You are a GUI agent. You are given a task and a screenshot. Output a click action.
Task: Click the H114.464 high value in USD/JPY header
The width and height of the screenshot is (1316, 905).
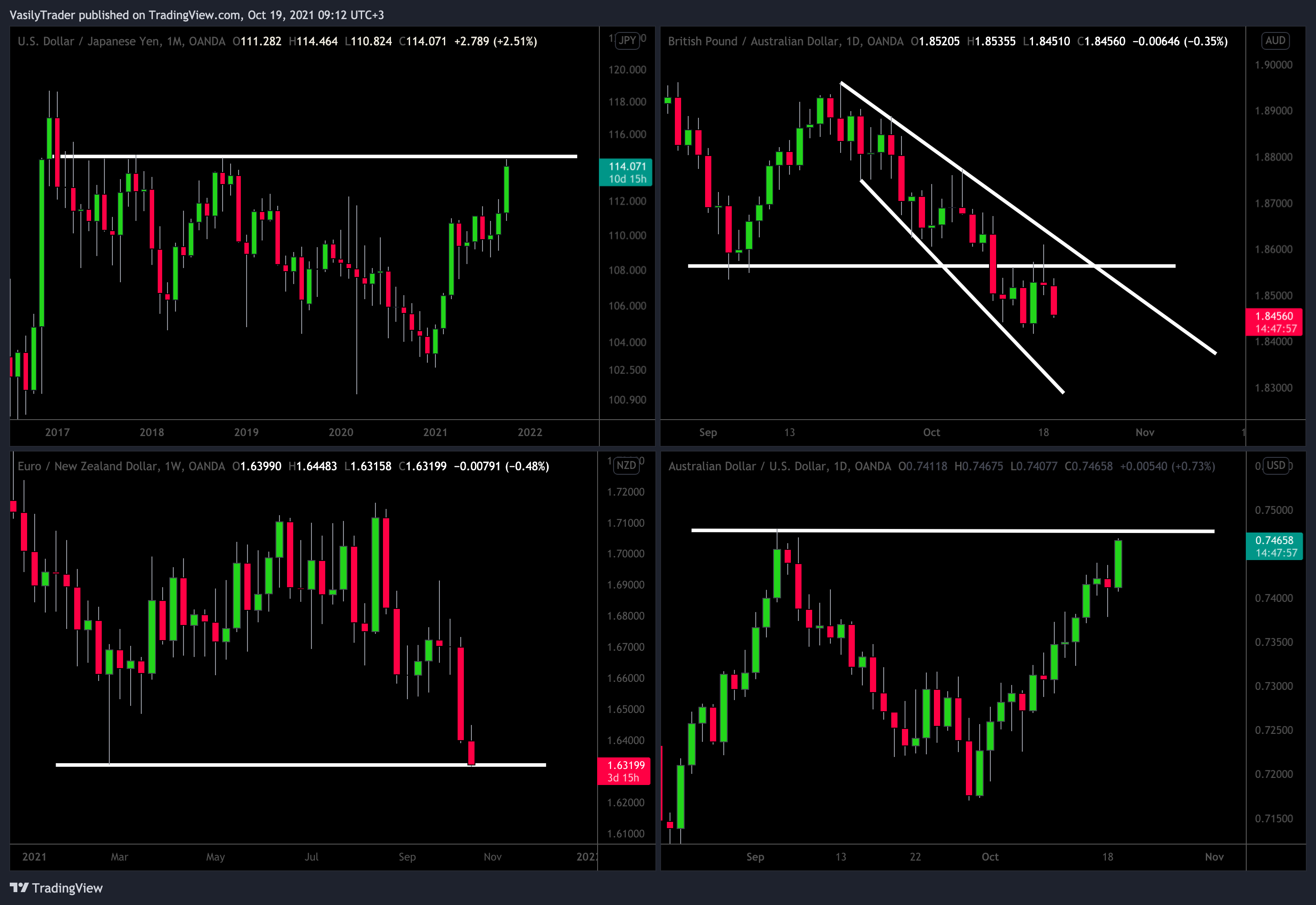click(x=313, y=41)
